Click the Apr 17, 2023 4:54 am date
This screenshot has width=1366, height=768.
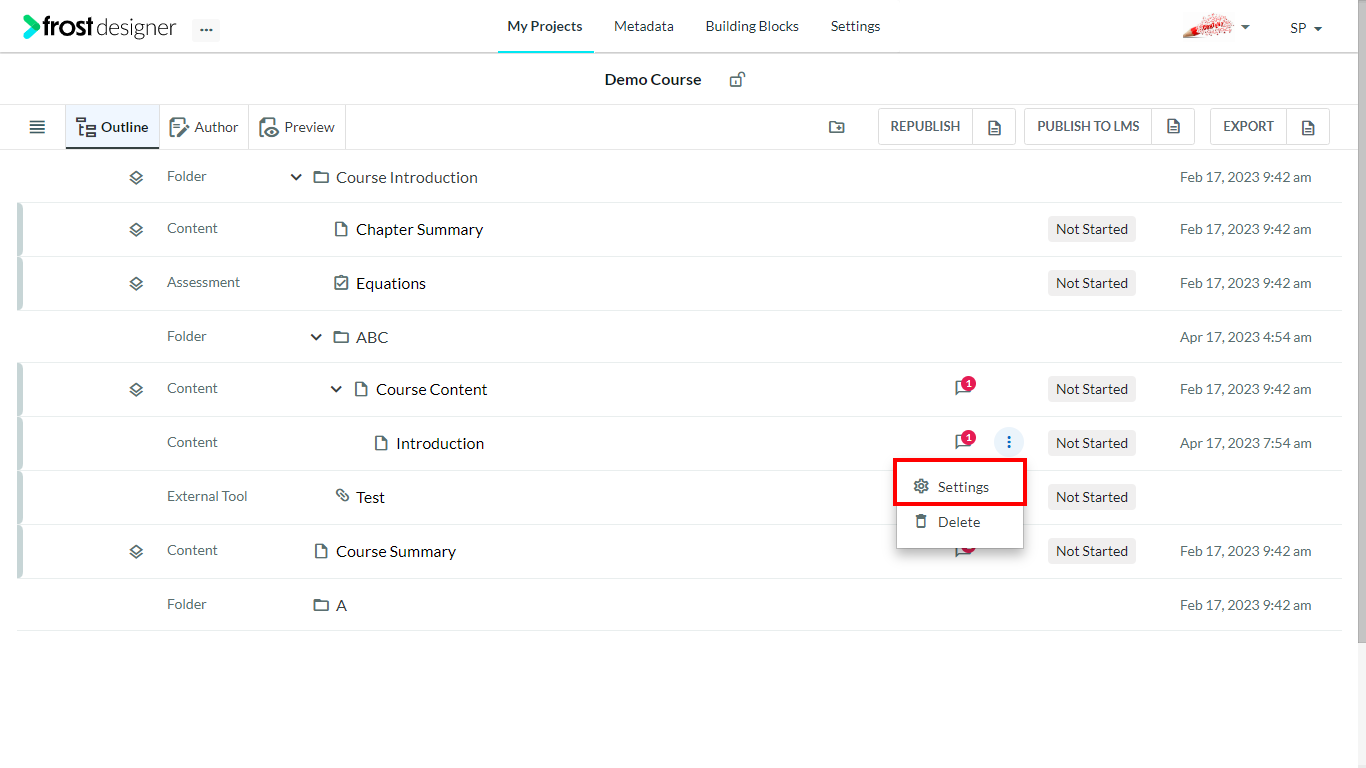pos(1246,337)
